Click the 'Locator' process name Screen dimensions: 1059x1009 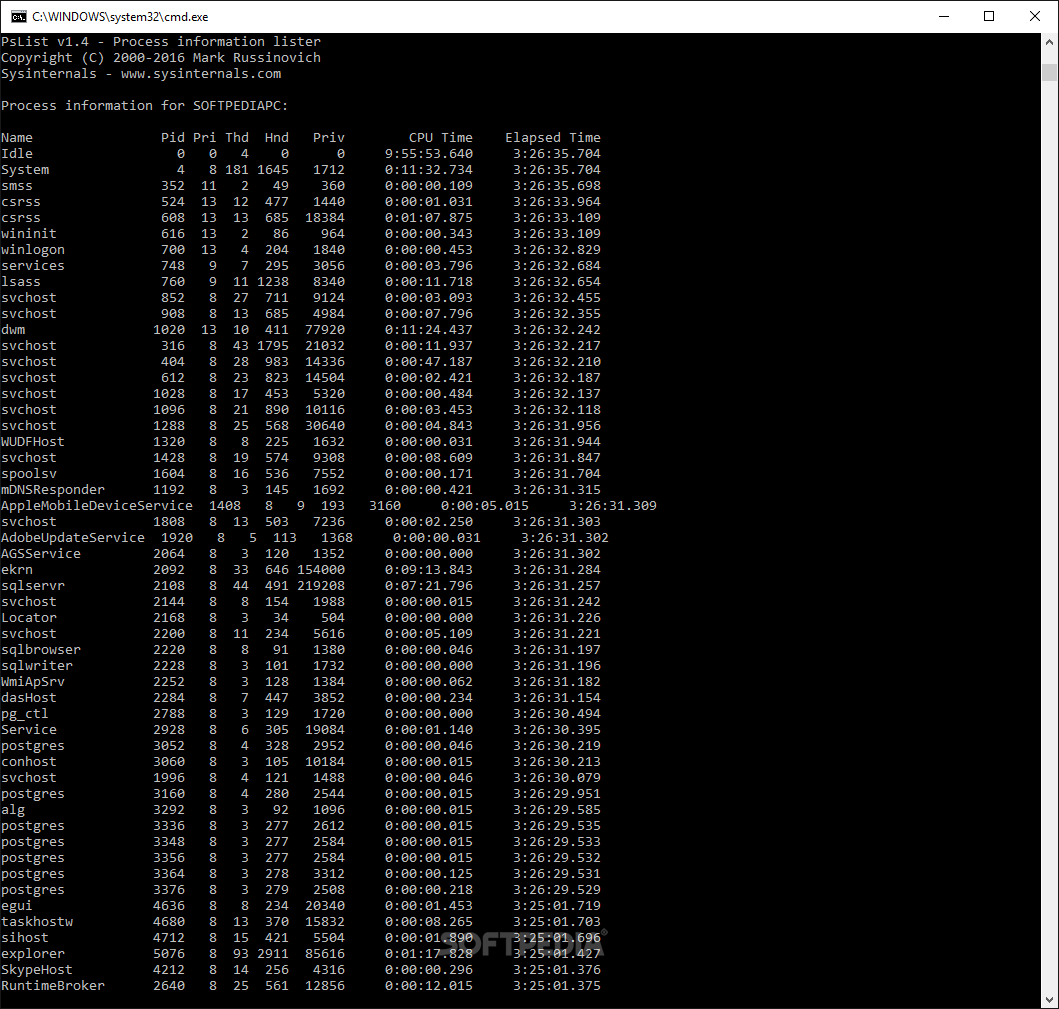click(x=29, y=618)
